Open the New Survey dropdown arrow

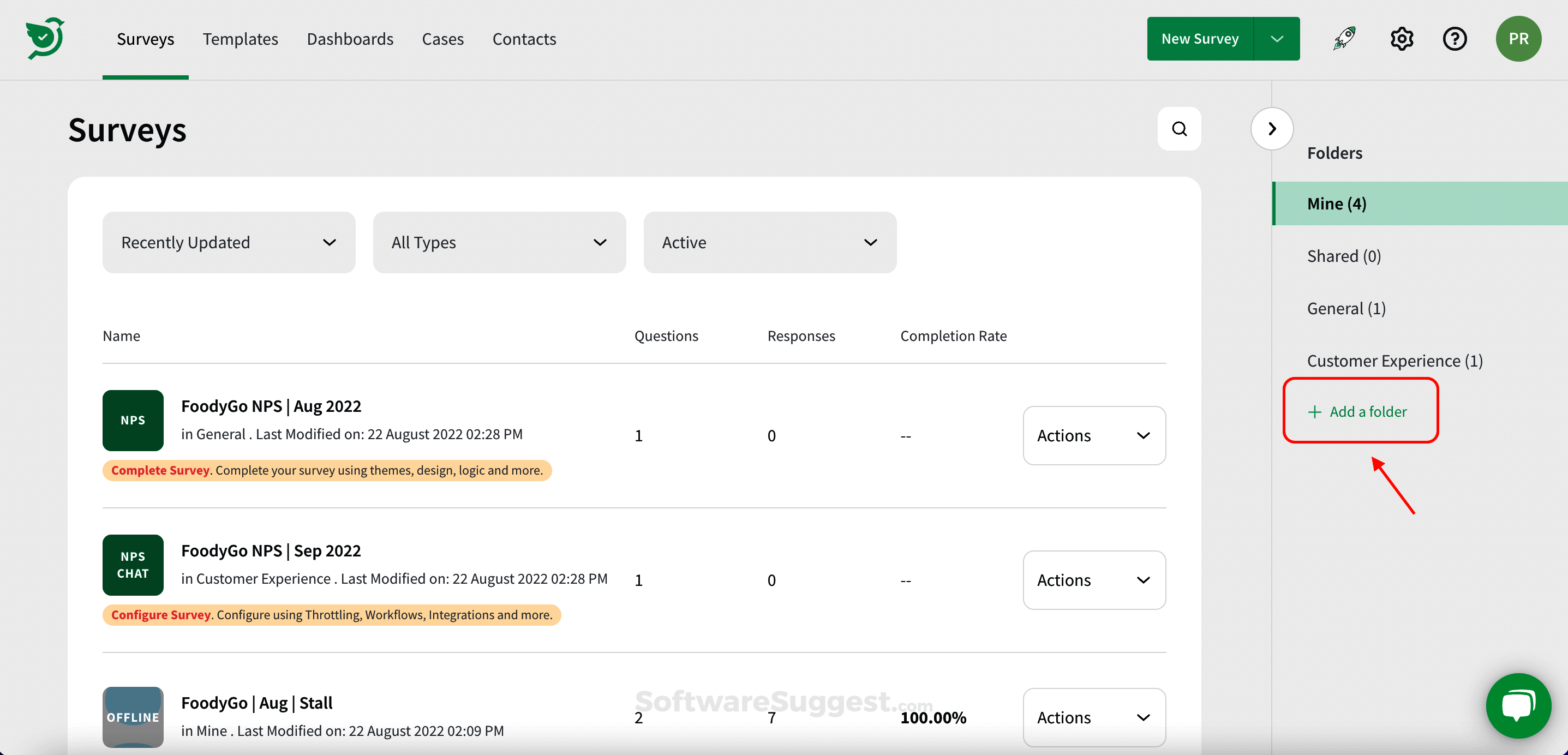tap(1277, 38)
